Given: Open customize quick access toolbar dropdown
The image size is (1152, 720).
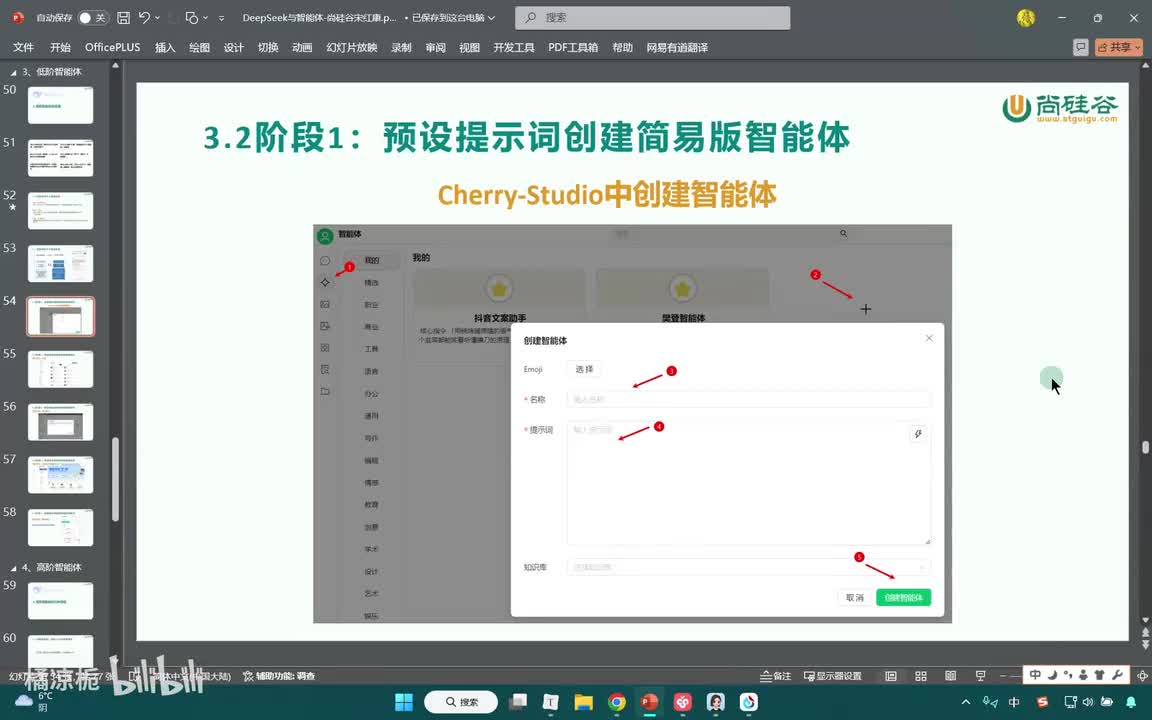Looking at the screenshot, I should 221,18.
